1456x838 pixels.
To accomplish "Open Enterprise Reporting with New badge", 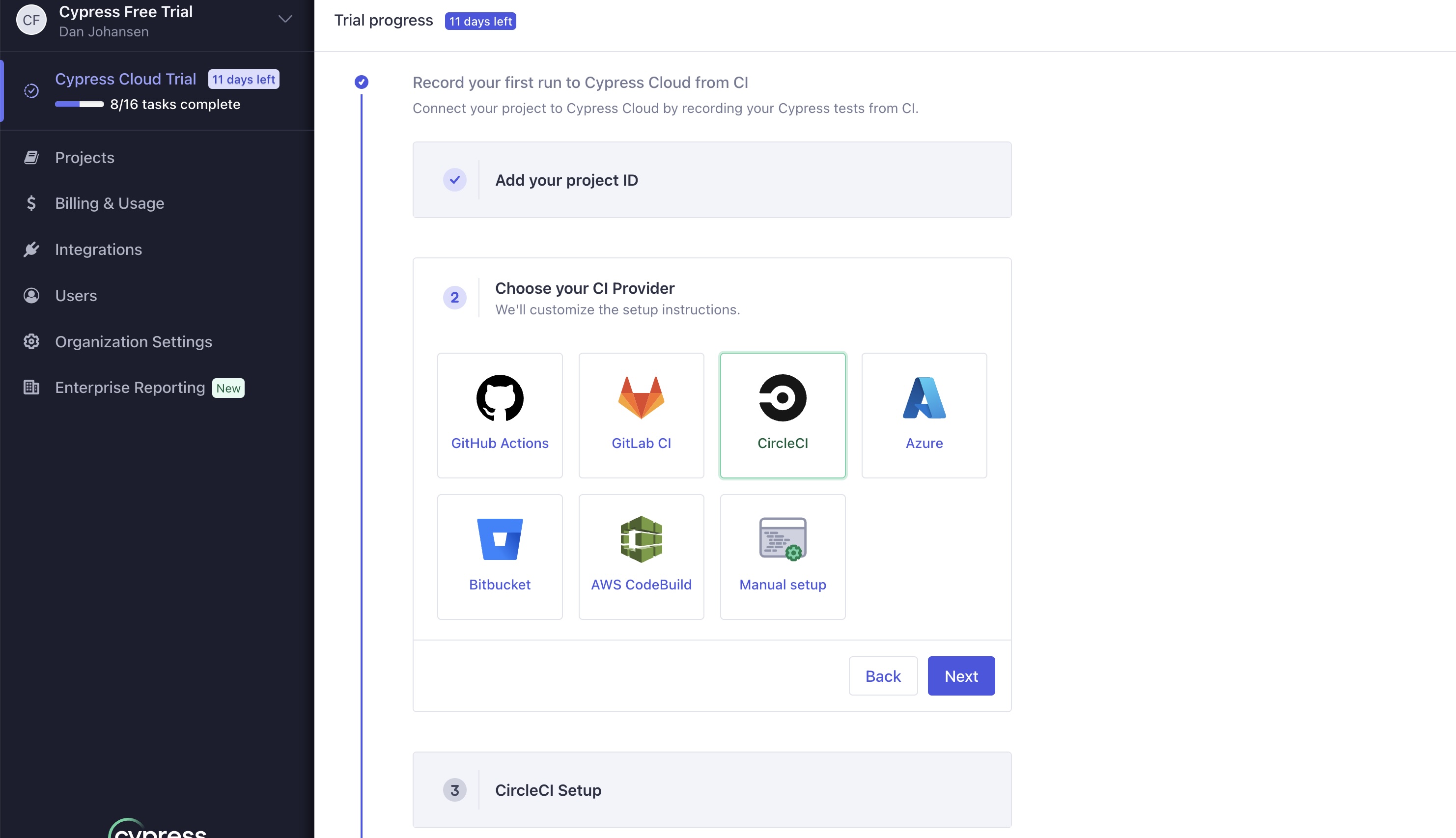I will point(130,388).
